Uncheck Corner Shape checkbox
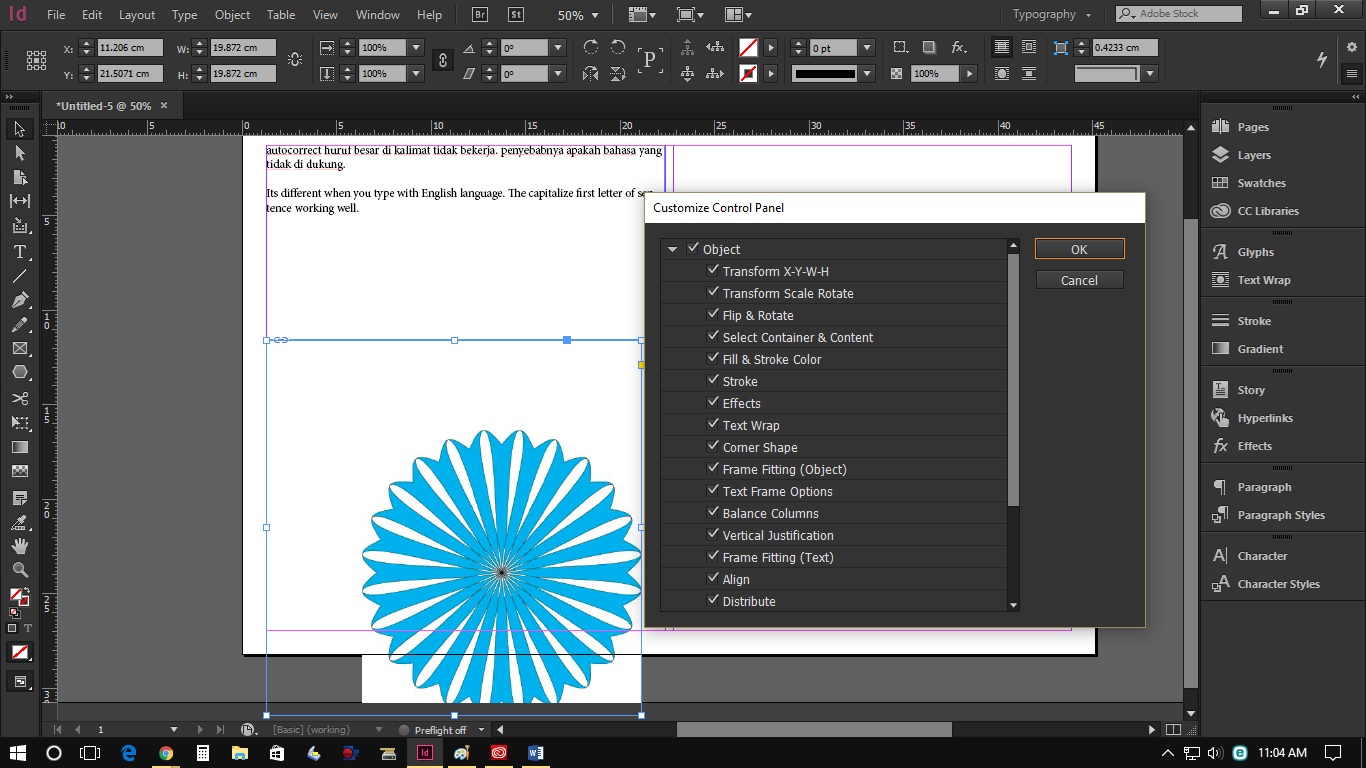Viewport: 1366px width, 768px height. click(713, 446)
